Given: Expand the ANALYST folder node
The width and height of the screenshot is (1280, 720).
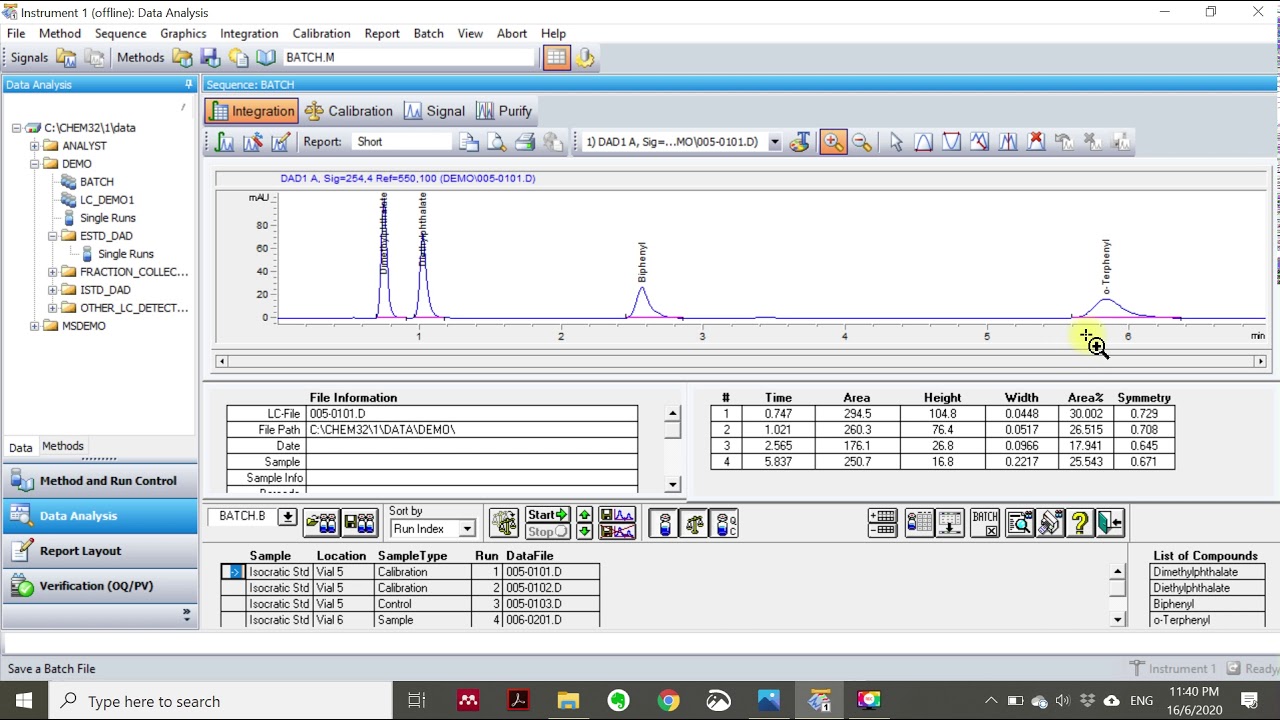Looking at the screenshot, I should (x=35, y=146).
